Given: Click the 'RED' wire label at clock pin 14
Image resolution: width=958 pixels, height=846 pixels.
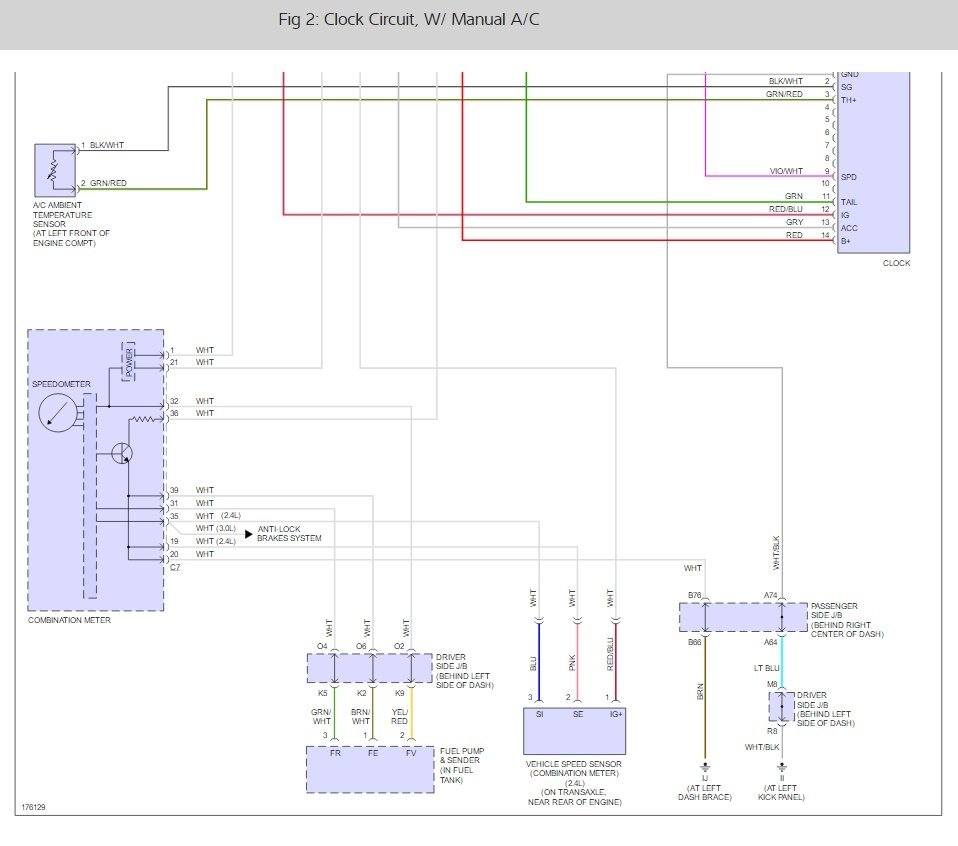Looking at the screenshot, I should 794,235.
